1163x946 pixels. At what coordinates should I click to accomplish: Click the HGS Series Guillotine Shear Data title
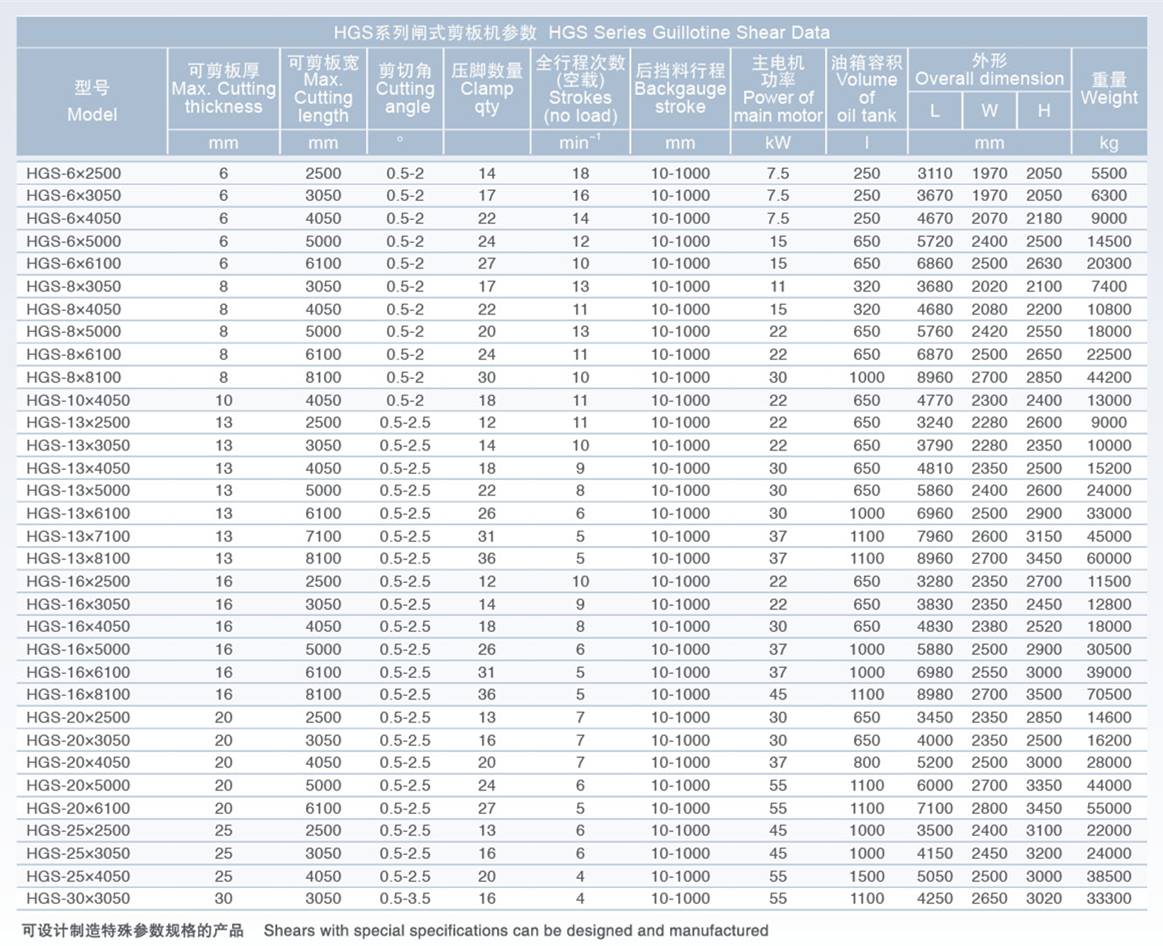(x=581, y=32)
